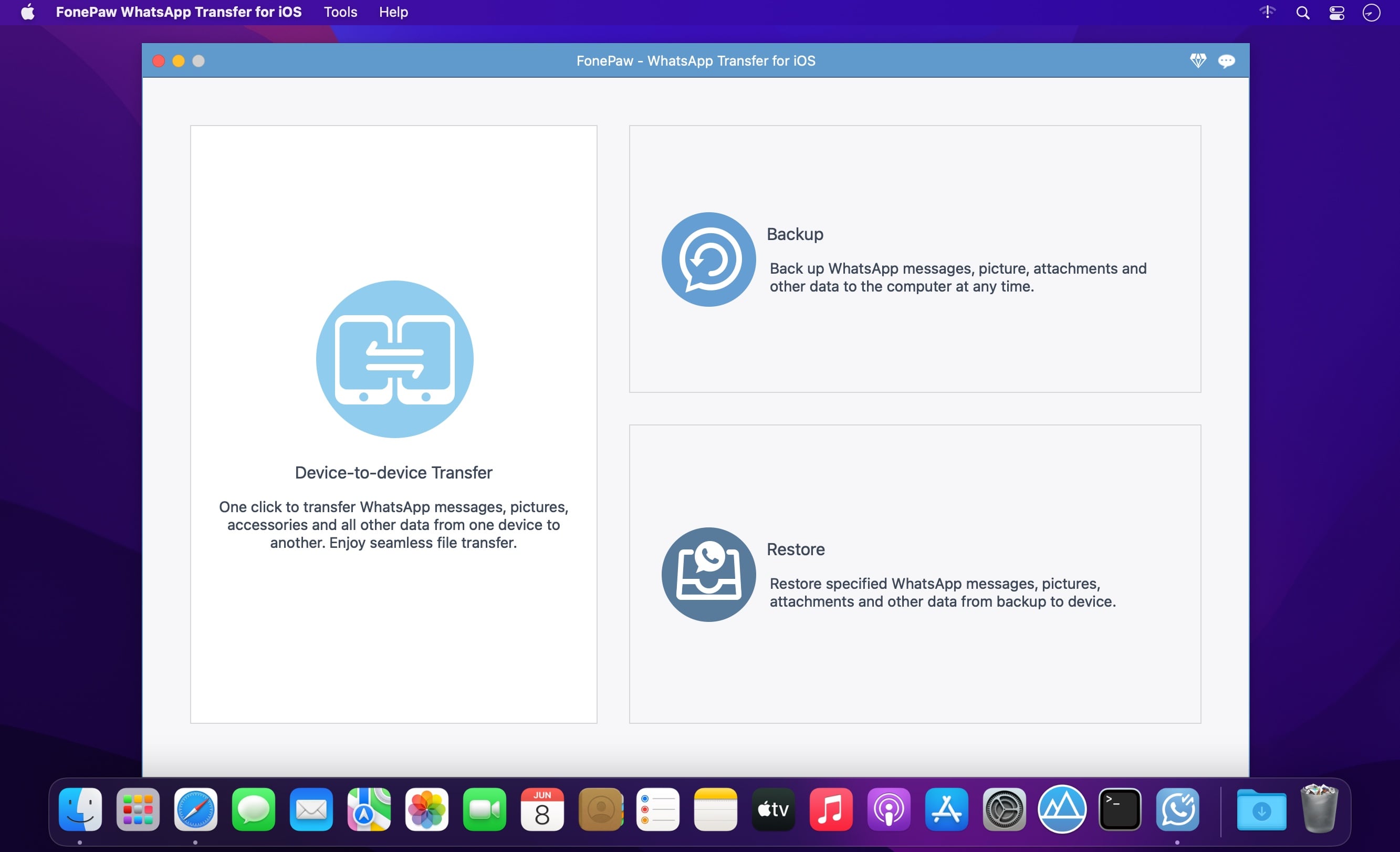
Task: Open Reminders from the Dock
Action: pyautogui.click(x=658, y=809)
